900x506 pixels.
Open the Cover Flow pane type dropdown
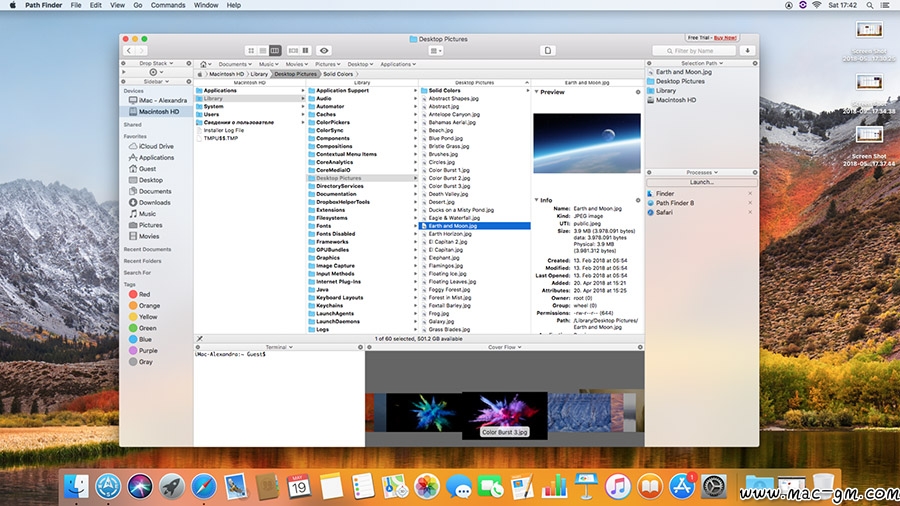click(505, 347)
